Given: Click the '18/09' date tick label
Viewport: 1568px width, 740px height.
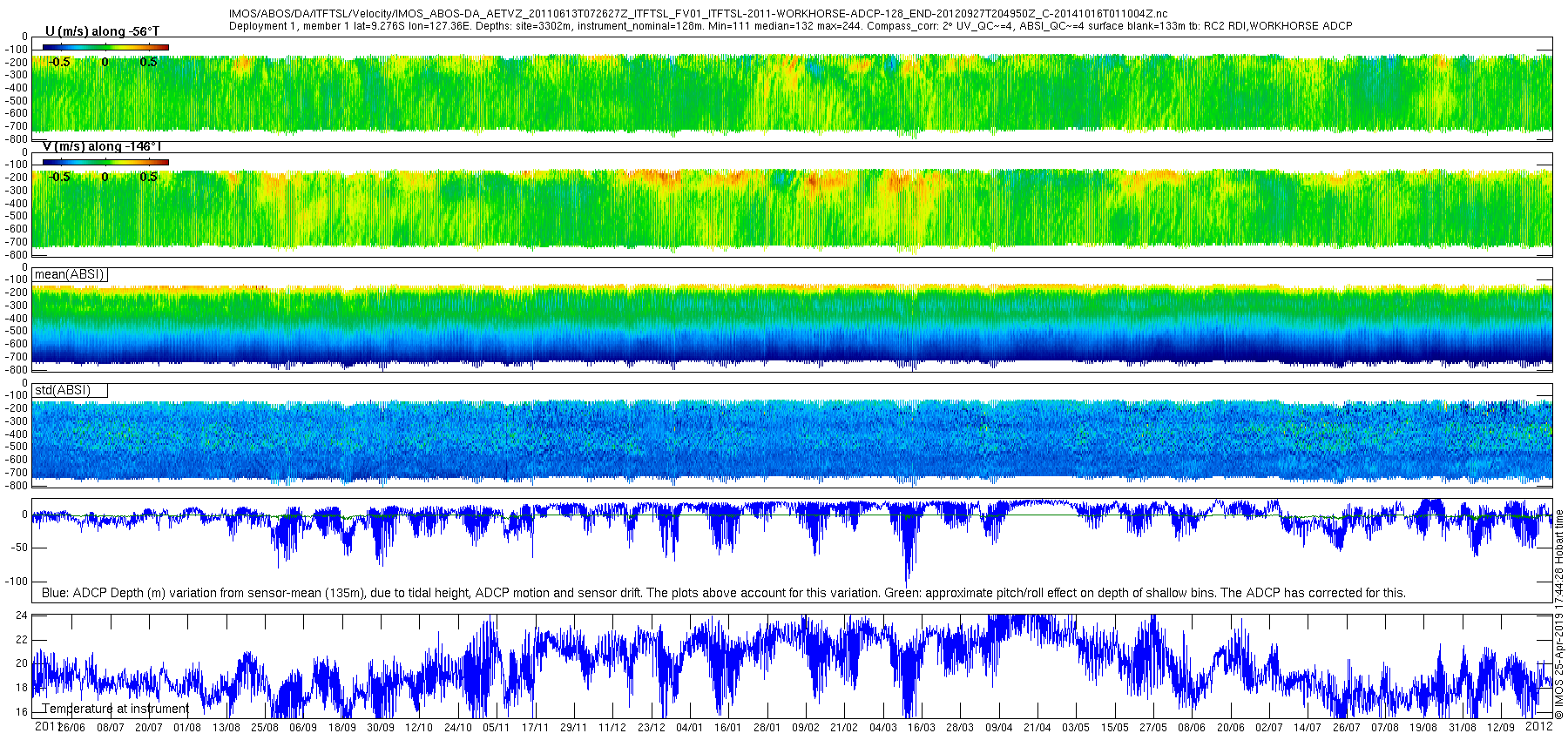Looking at the screenshot, I should click(x=341, y=728).
